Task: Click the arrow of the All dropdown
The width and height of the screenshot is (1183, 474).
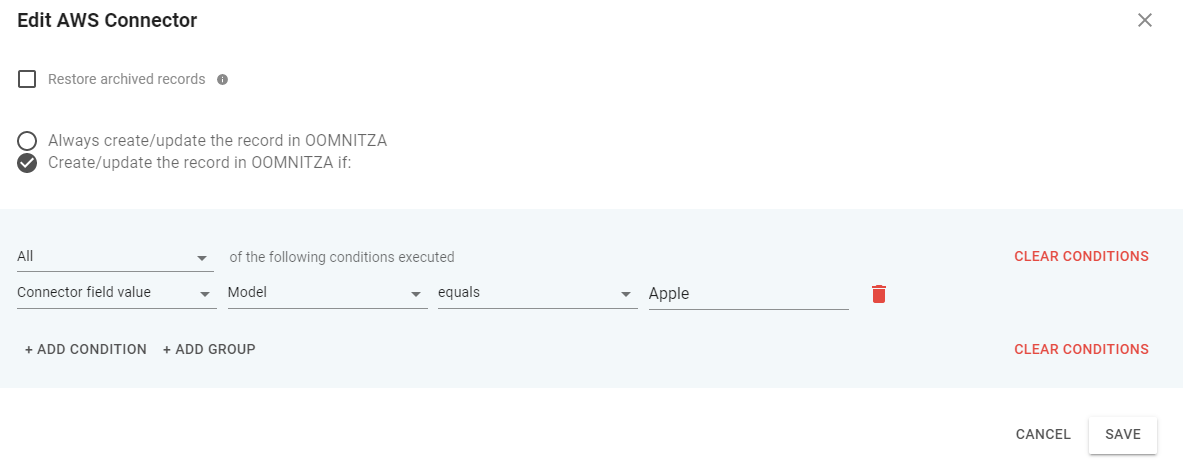Action: point(203,258)
